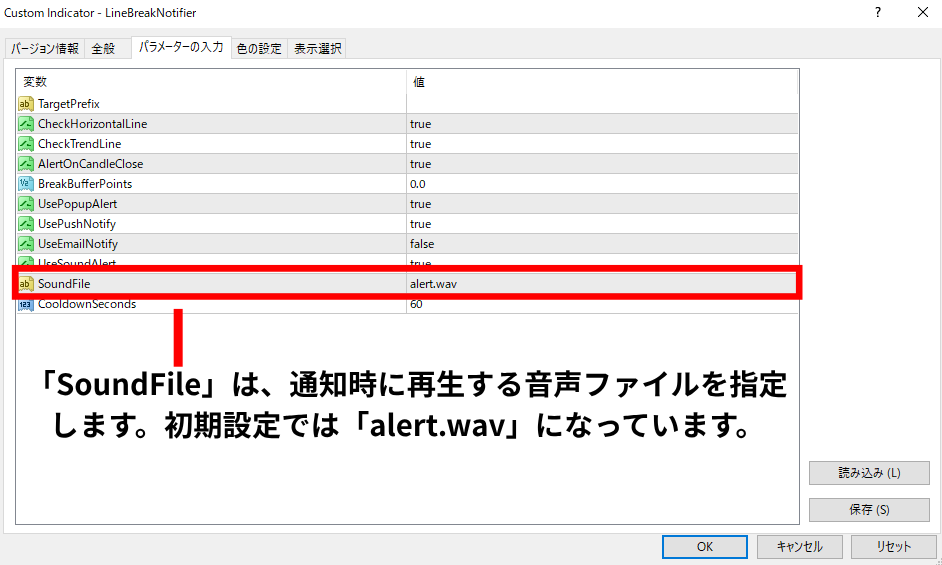Click the help question mark button
The width and height of the screenshot is (942, 565).
[877, 13]
